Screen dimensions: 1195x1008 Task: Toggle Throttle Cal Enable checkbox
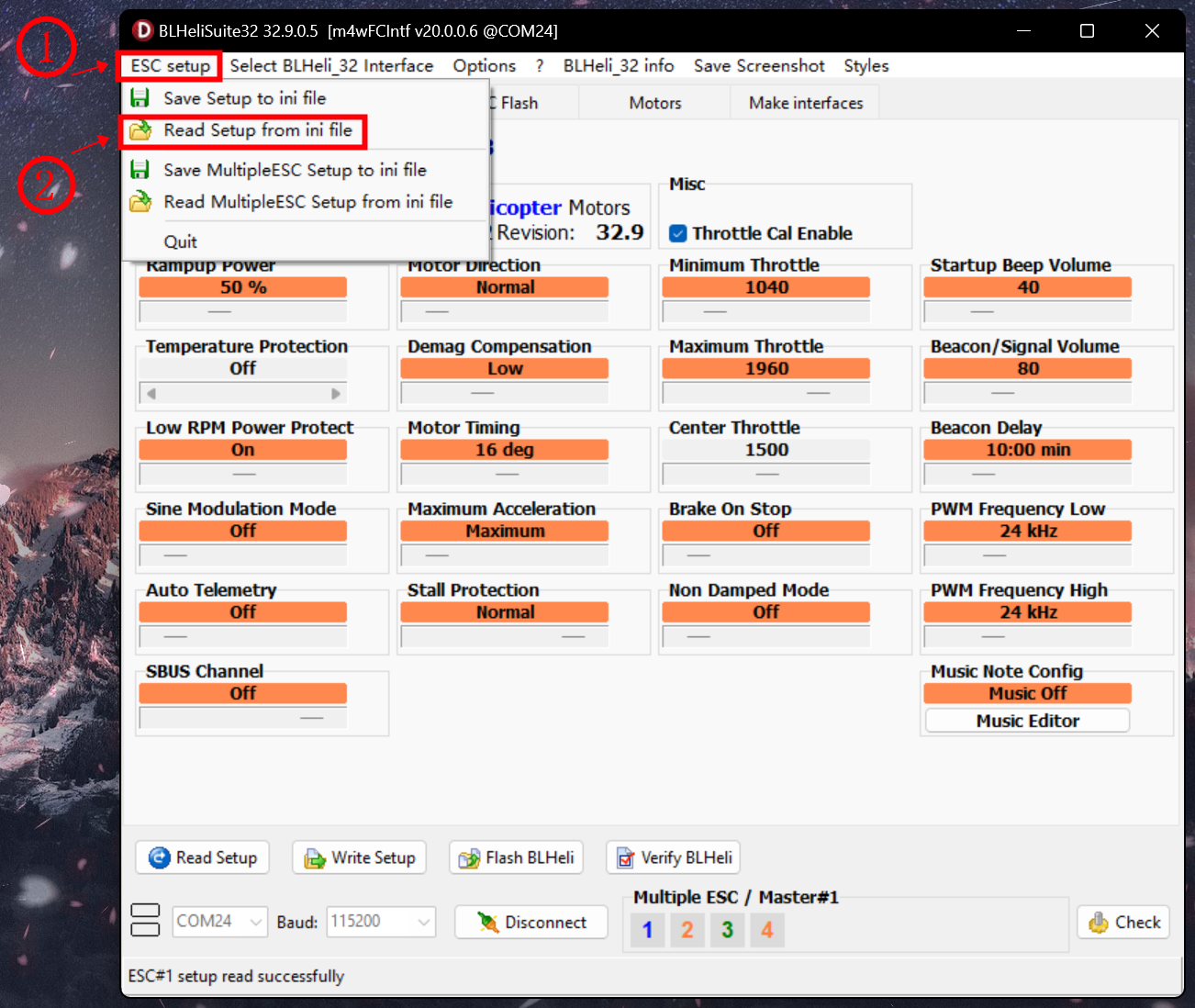[x=678, y=233]
